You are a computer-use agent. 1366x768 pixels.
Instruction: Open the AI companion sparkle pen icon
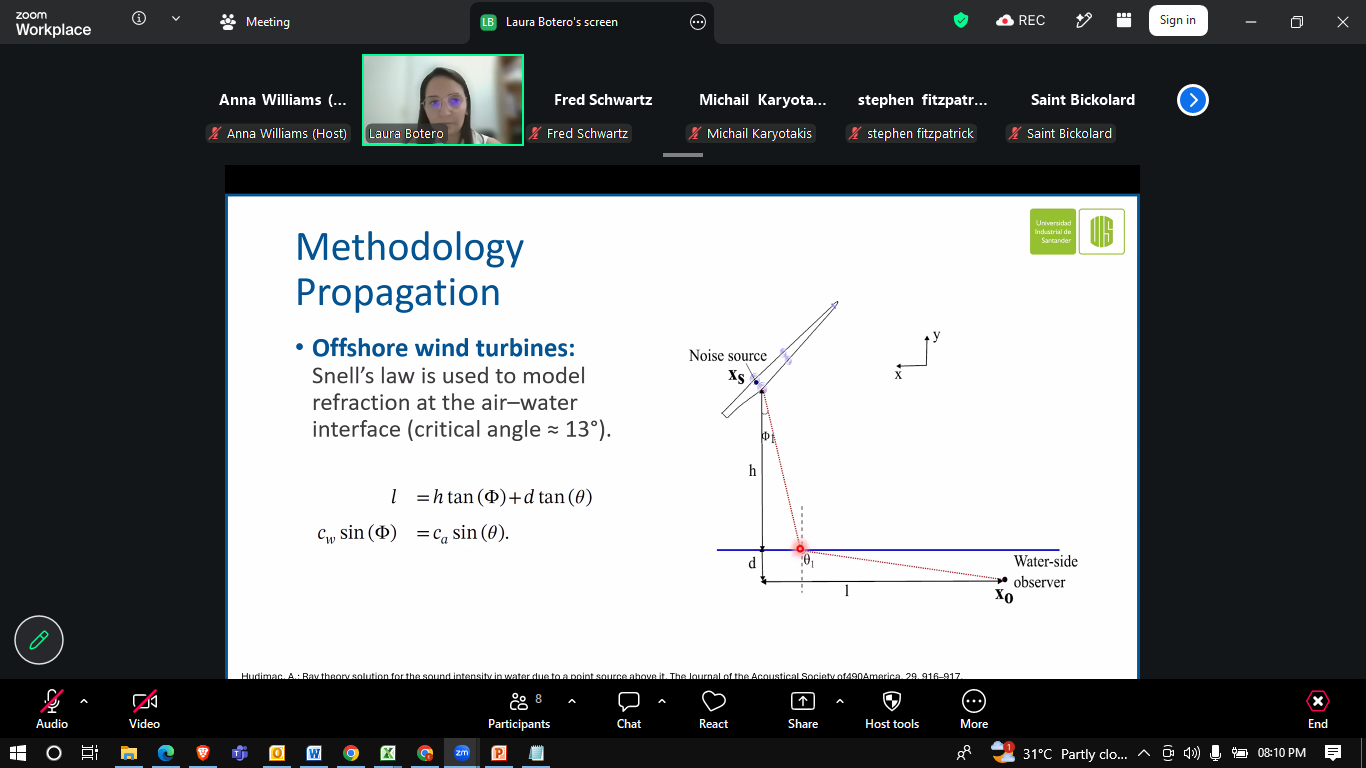point(1083,20)
